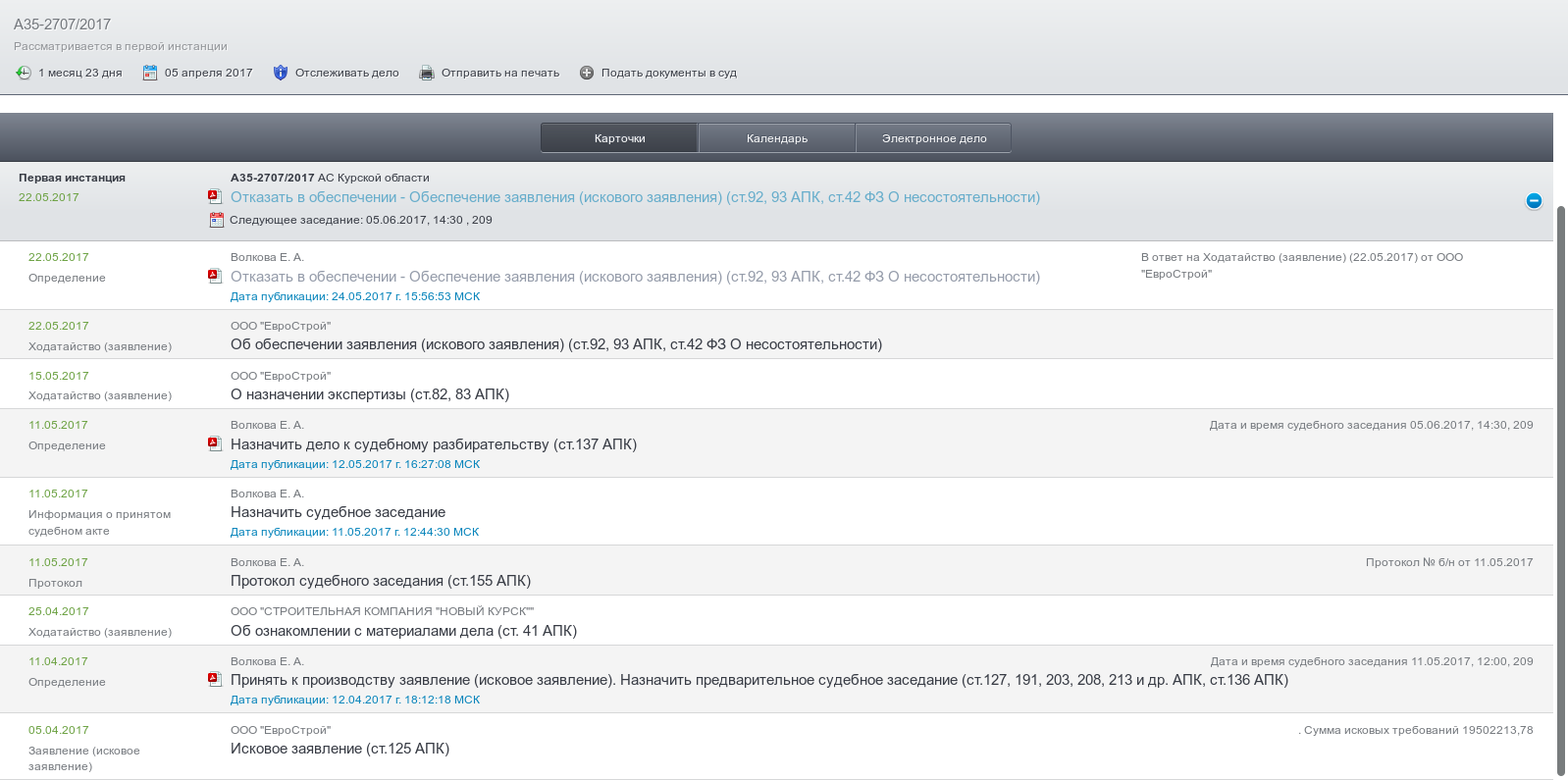This screenshot has height=780, width=1568.
Task: Click Дата публикации: 11.05.2017 г. 12:44:30 МСК
Action: click(x=355, y=532)
